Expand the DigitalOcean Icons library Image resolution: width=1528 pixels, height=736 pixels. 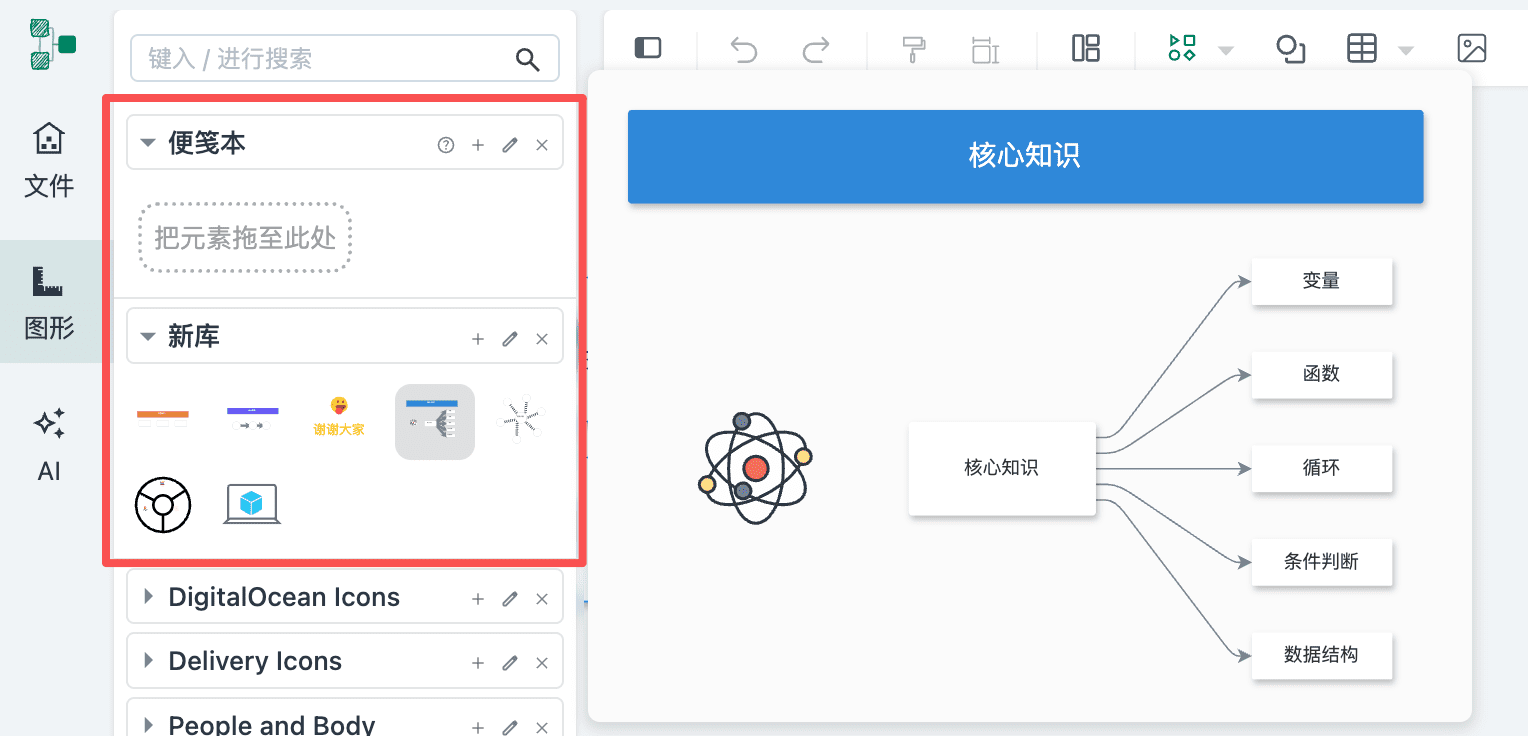(148, 597)
